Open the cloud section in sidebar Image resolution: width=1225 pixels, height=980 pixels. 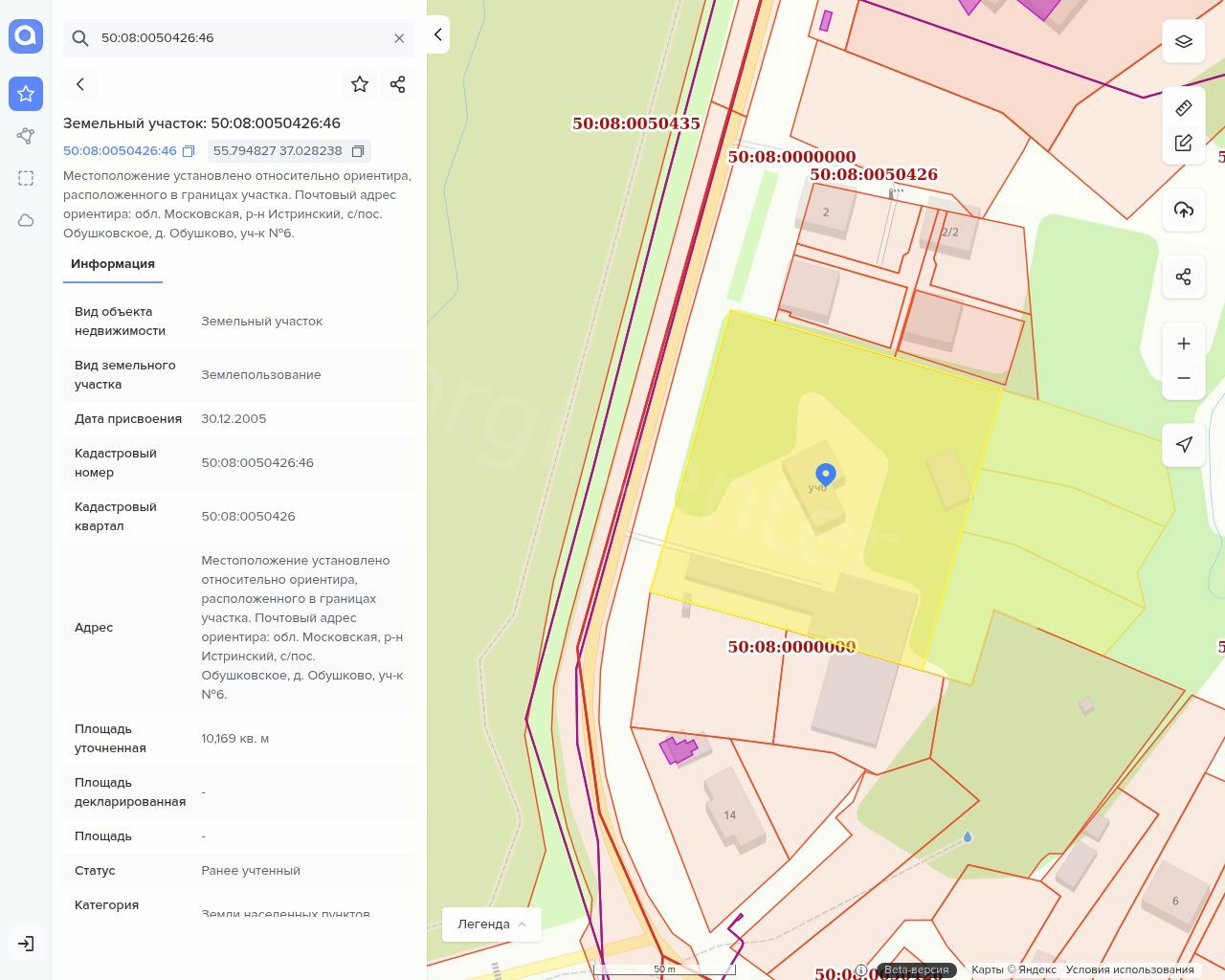[26, 220]
